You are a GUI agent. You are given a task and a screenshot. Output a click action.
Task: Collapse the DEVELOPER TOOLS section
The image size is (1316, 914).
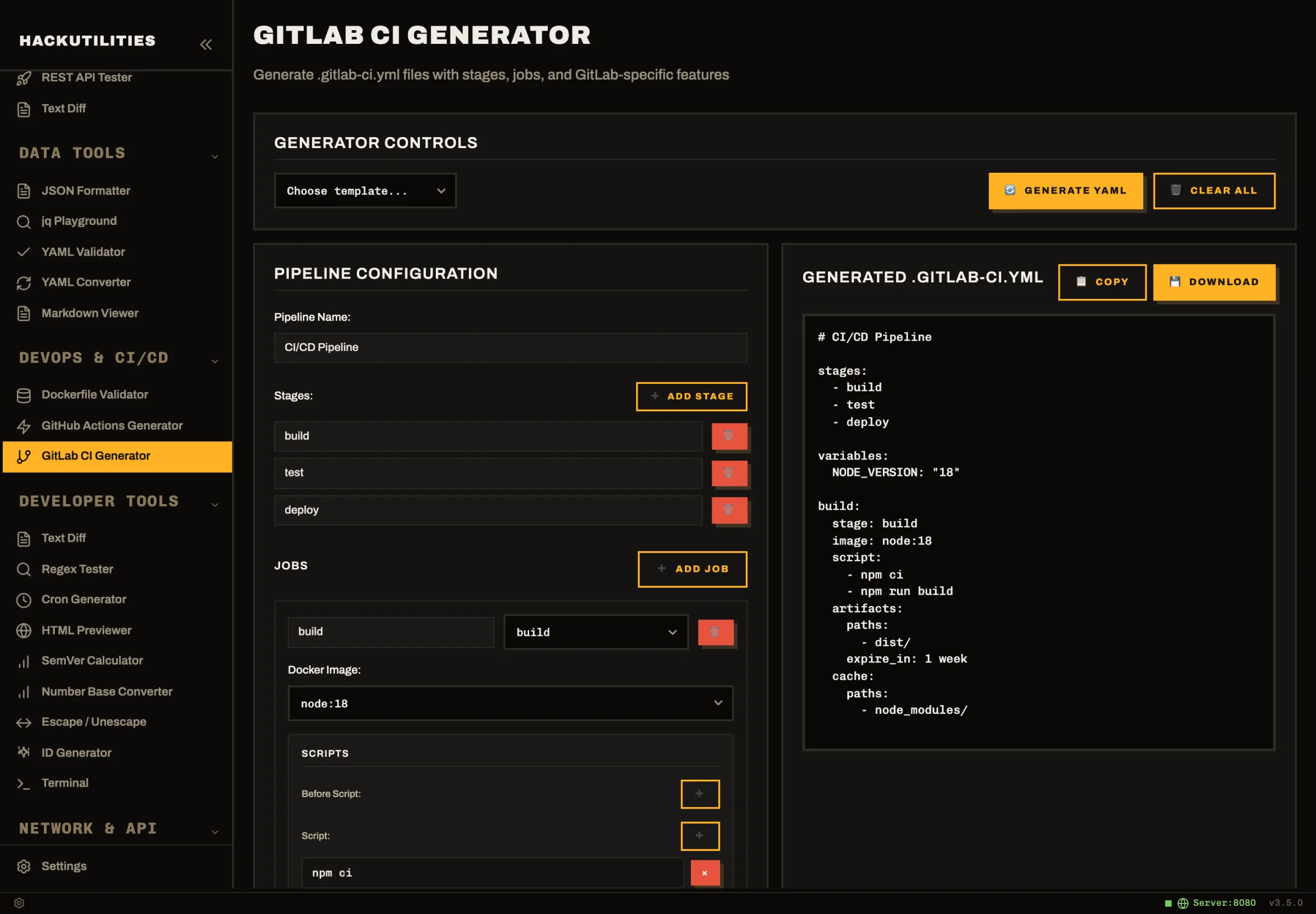[x=215, y=504]
